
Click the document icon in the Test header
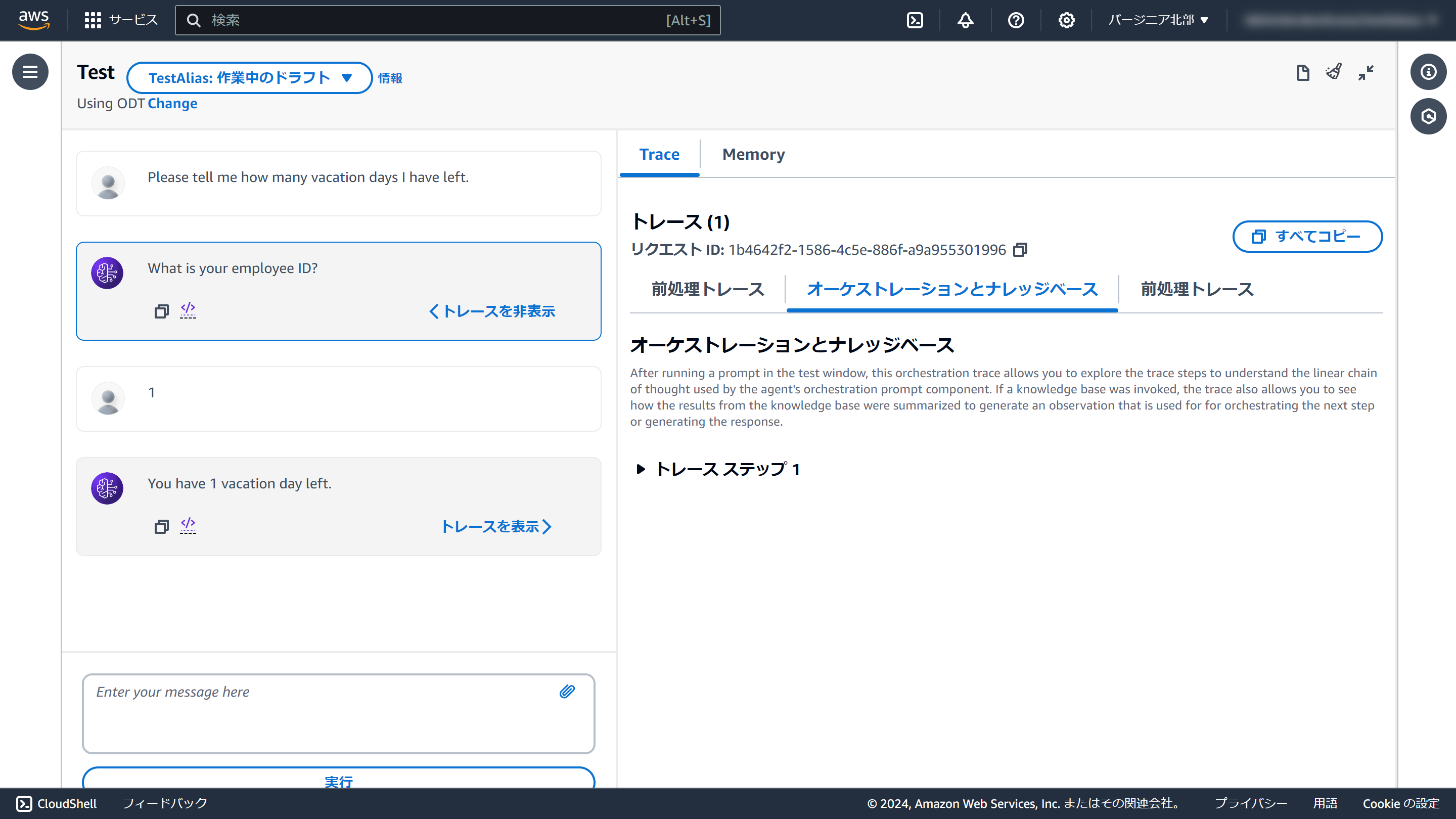click(1303, 72)
